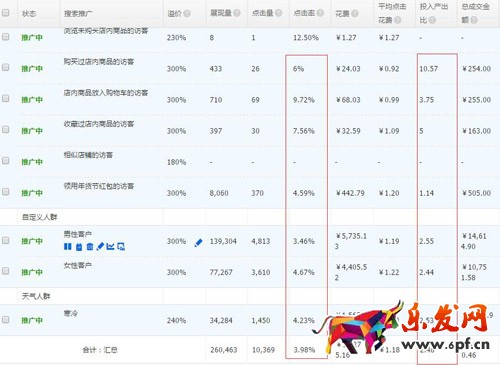Viewport: 500px width, 365px height.
Task: Open the chart icon under 男性客户
Action: [x=110, y=247]
